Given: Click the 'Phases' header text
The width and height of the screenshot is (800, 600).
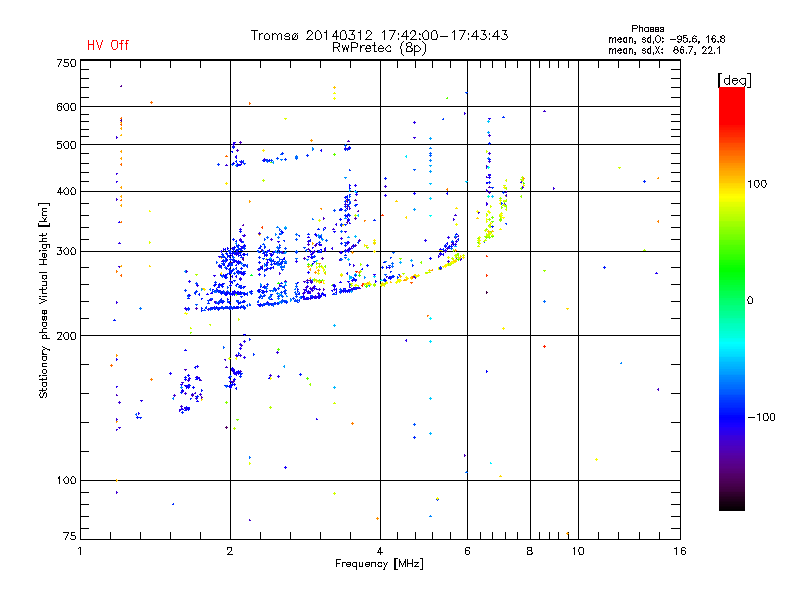Looking at the screenshot, I should 647,29.
